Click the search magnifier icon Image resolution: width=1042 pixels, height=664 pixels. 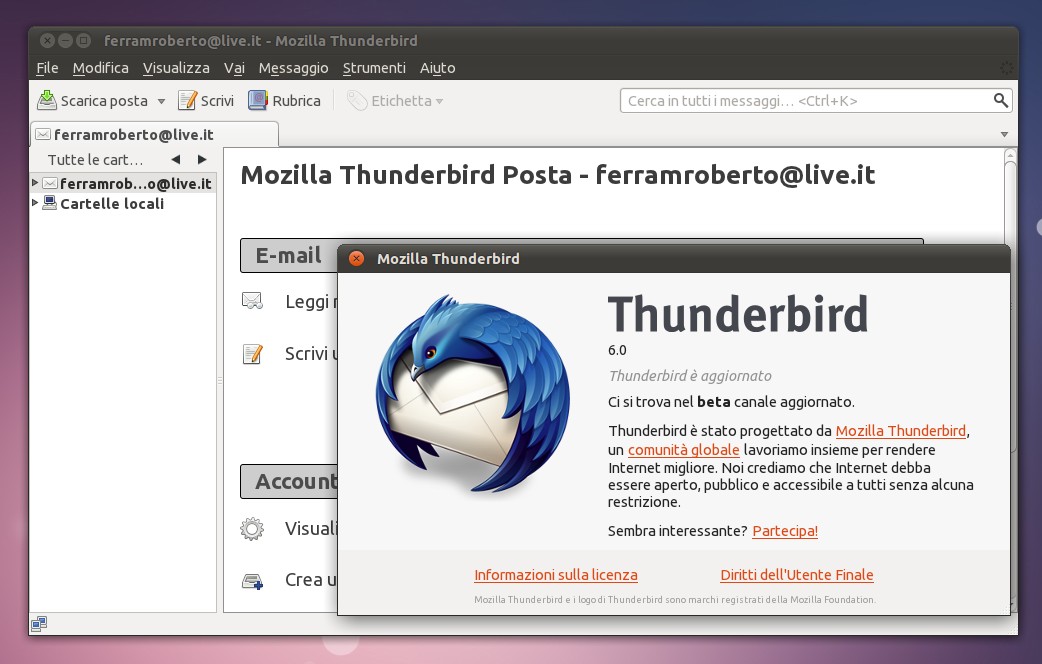click(1000, 100)
